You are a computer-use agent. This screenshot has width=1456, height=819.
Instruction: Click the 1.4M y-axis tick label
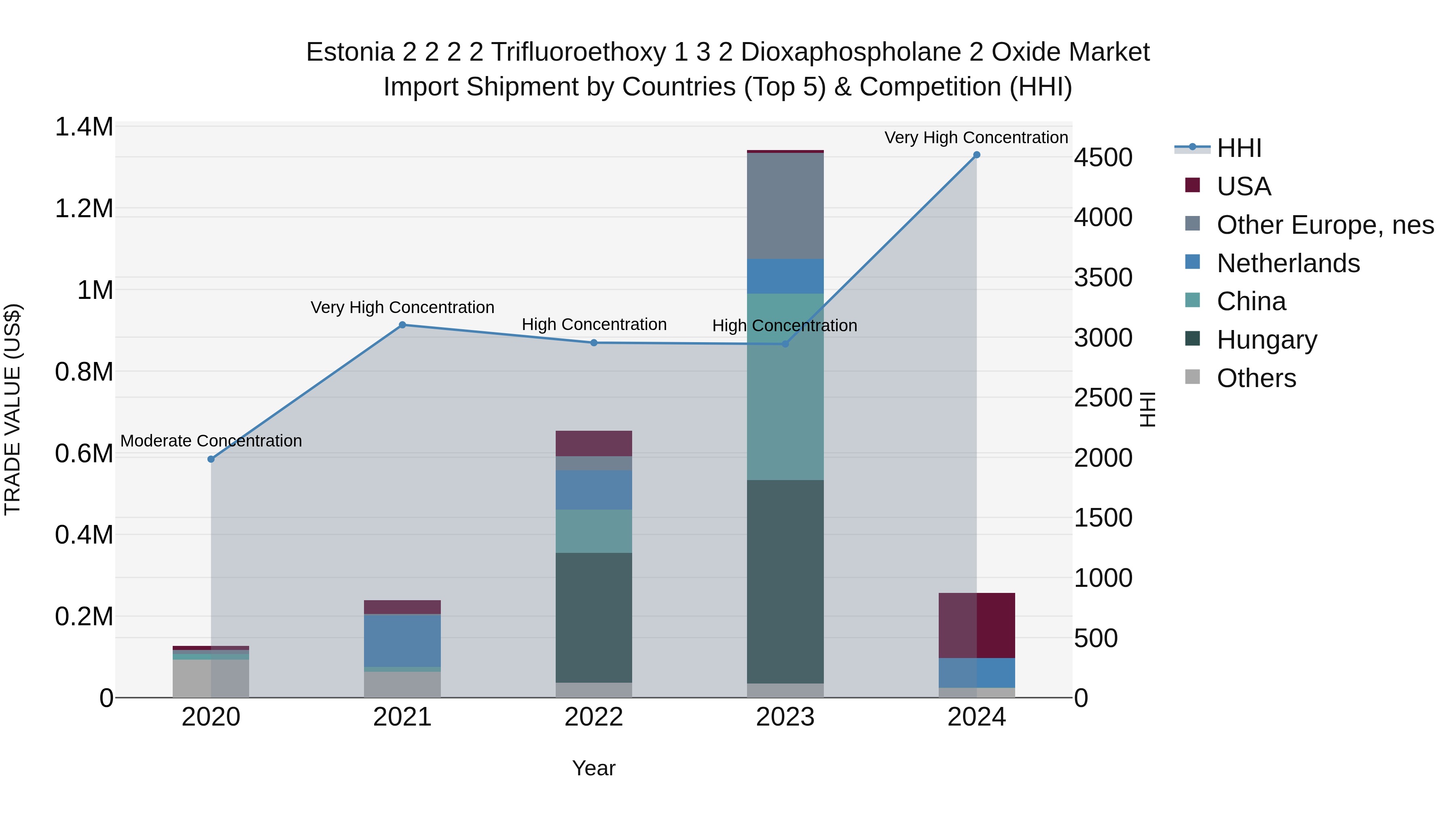[84, 127]
